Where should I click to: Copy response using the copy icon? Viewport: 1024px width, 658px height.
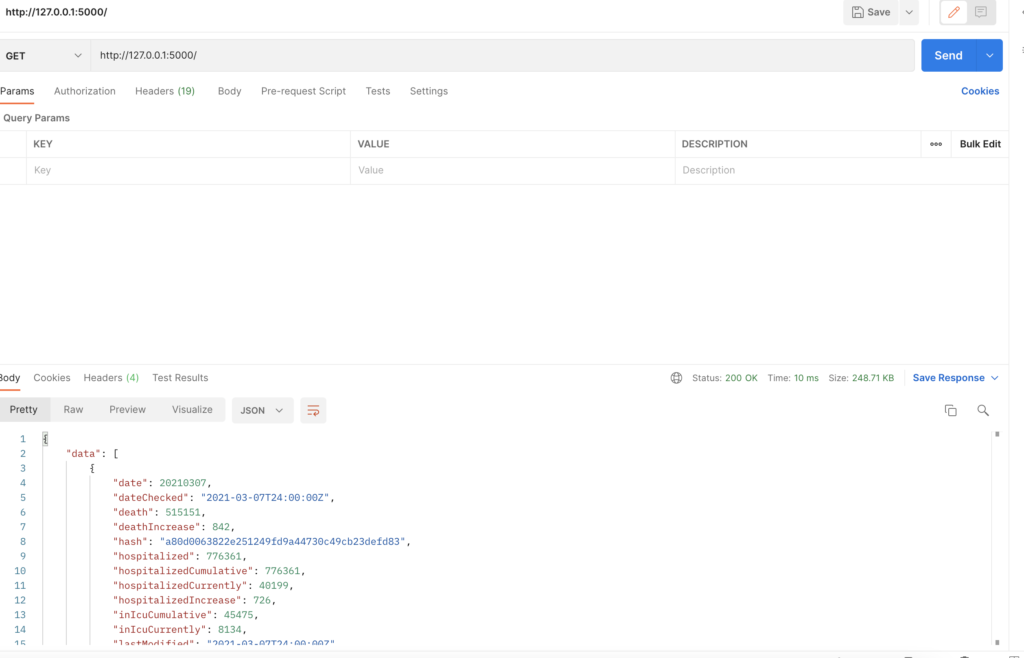[950, 410]
